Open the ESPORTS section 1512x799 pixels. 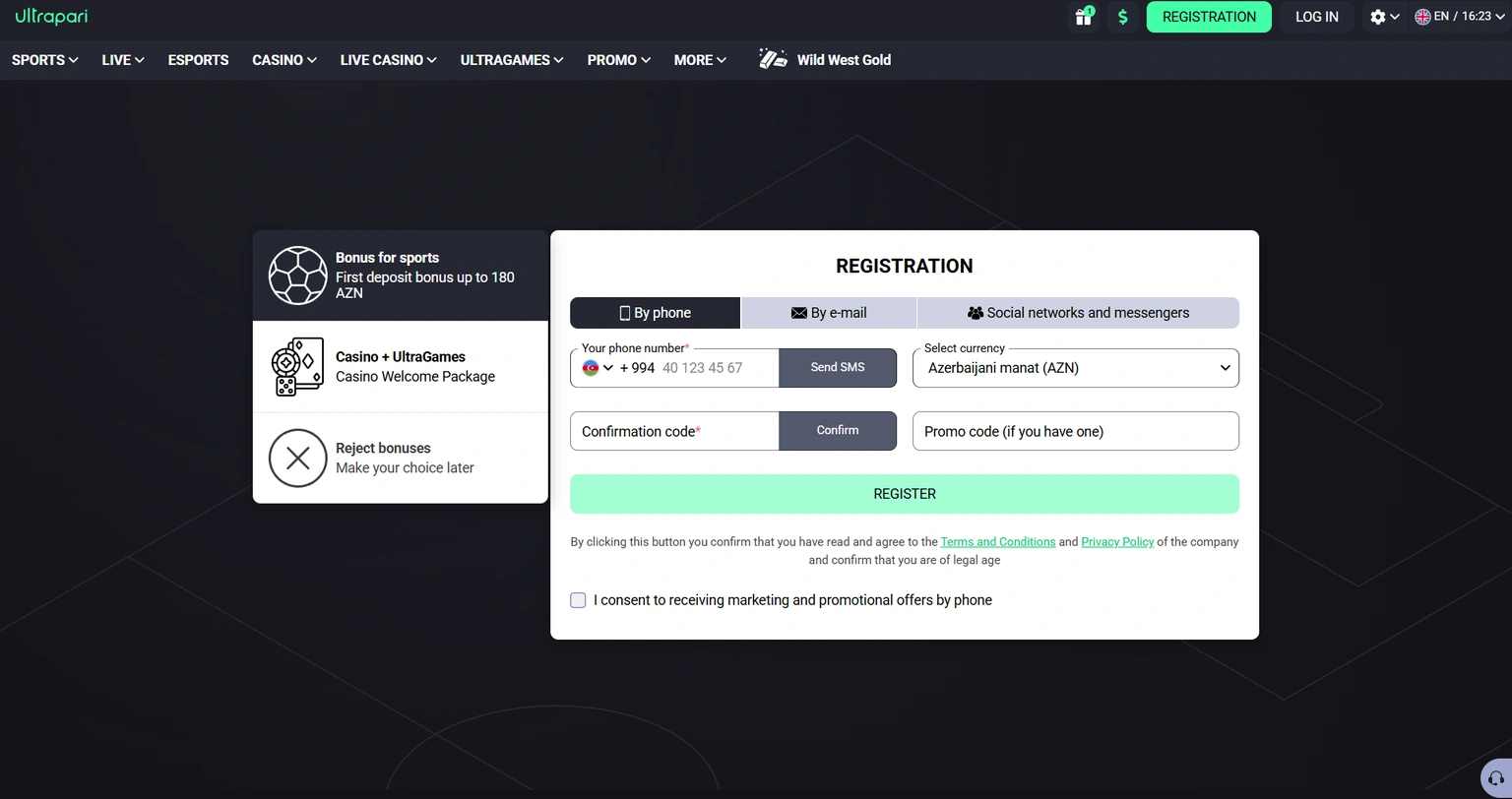click(x=198, y=60)
